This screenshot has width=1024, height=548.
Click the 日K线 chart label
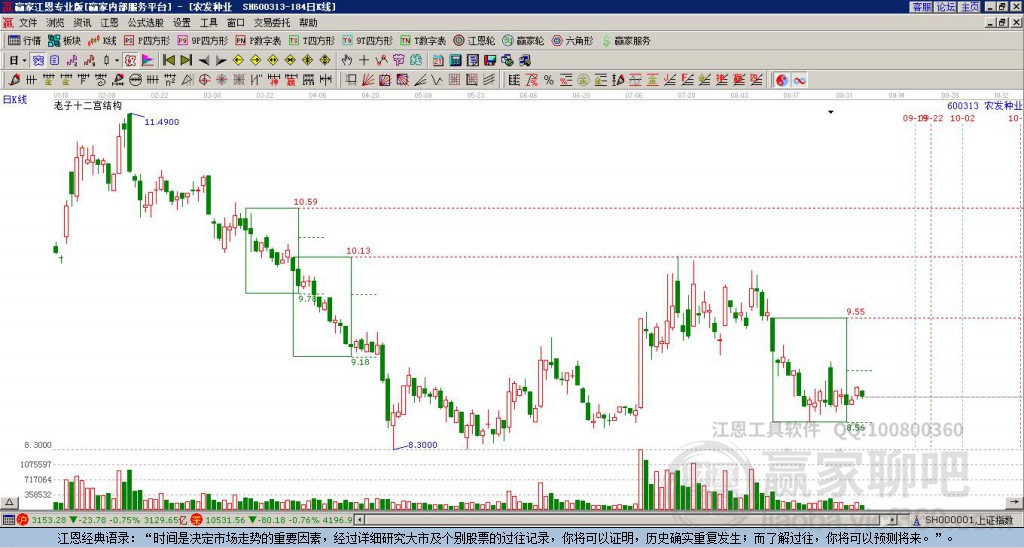coord(14,99)
